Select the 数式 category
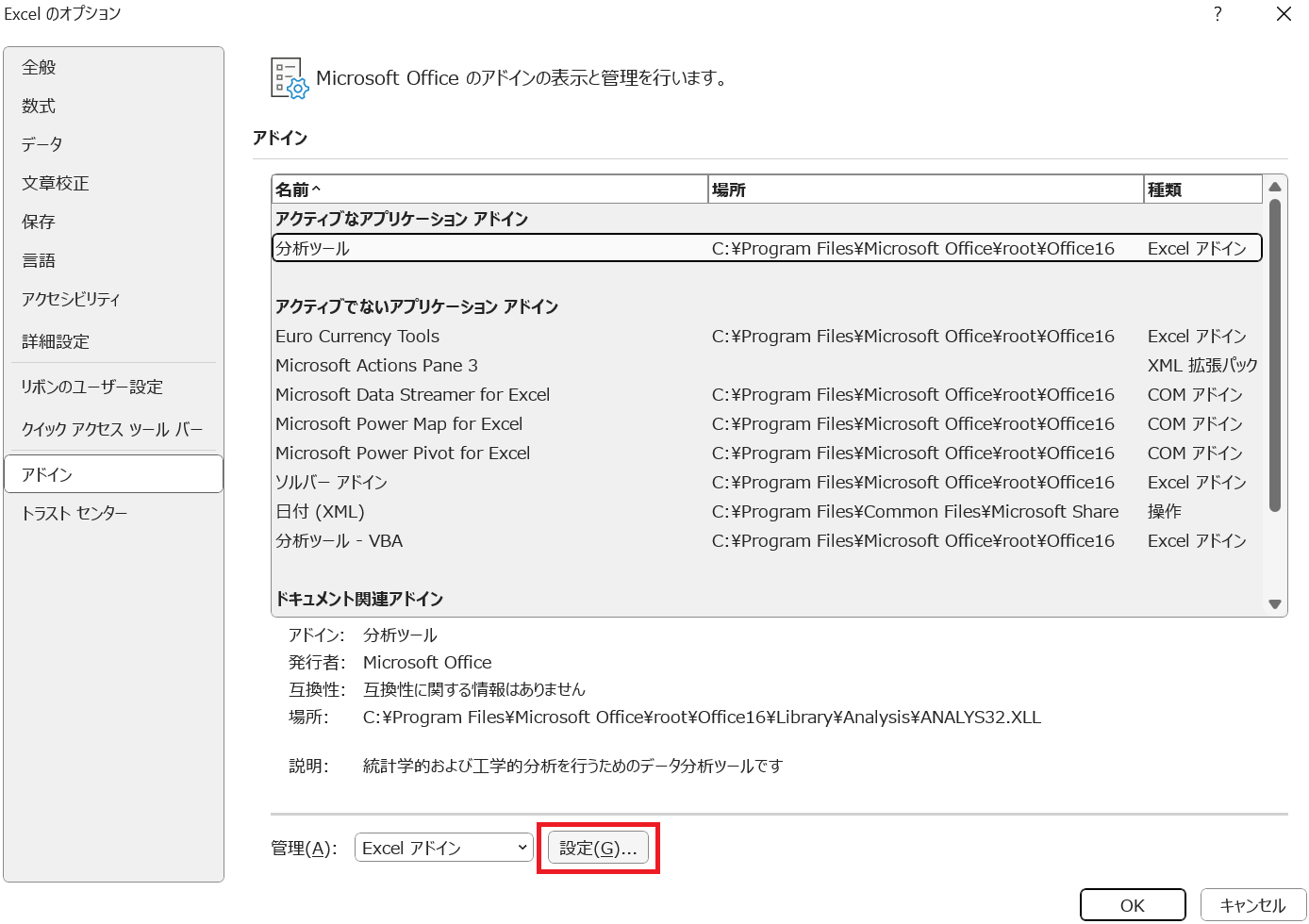1309x924 pixels. click(x=113, y=107)
